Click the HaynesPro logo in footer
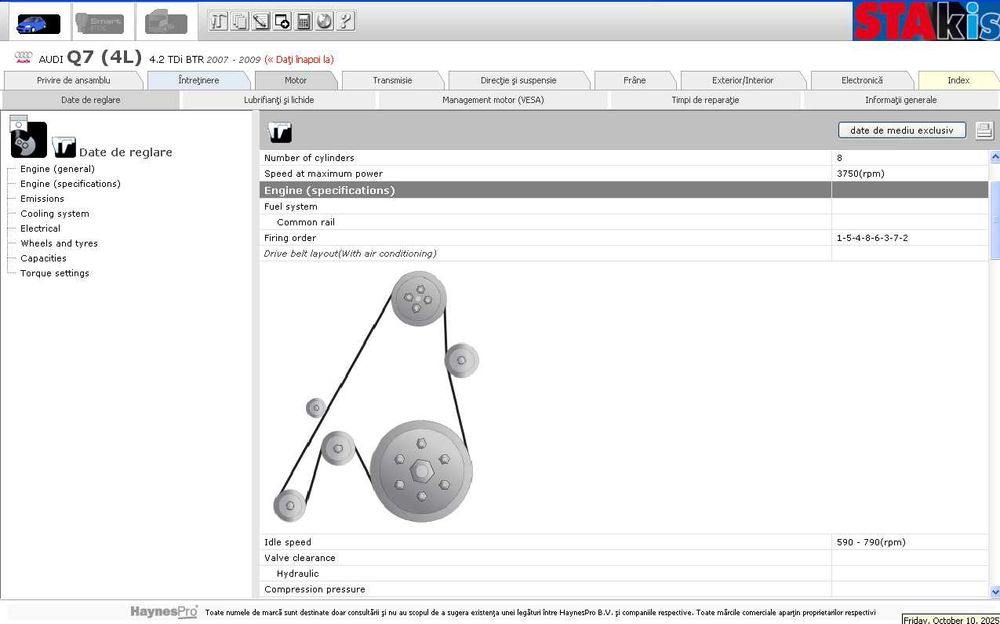1000x624 pixels. (164, 611)
